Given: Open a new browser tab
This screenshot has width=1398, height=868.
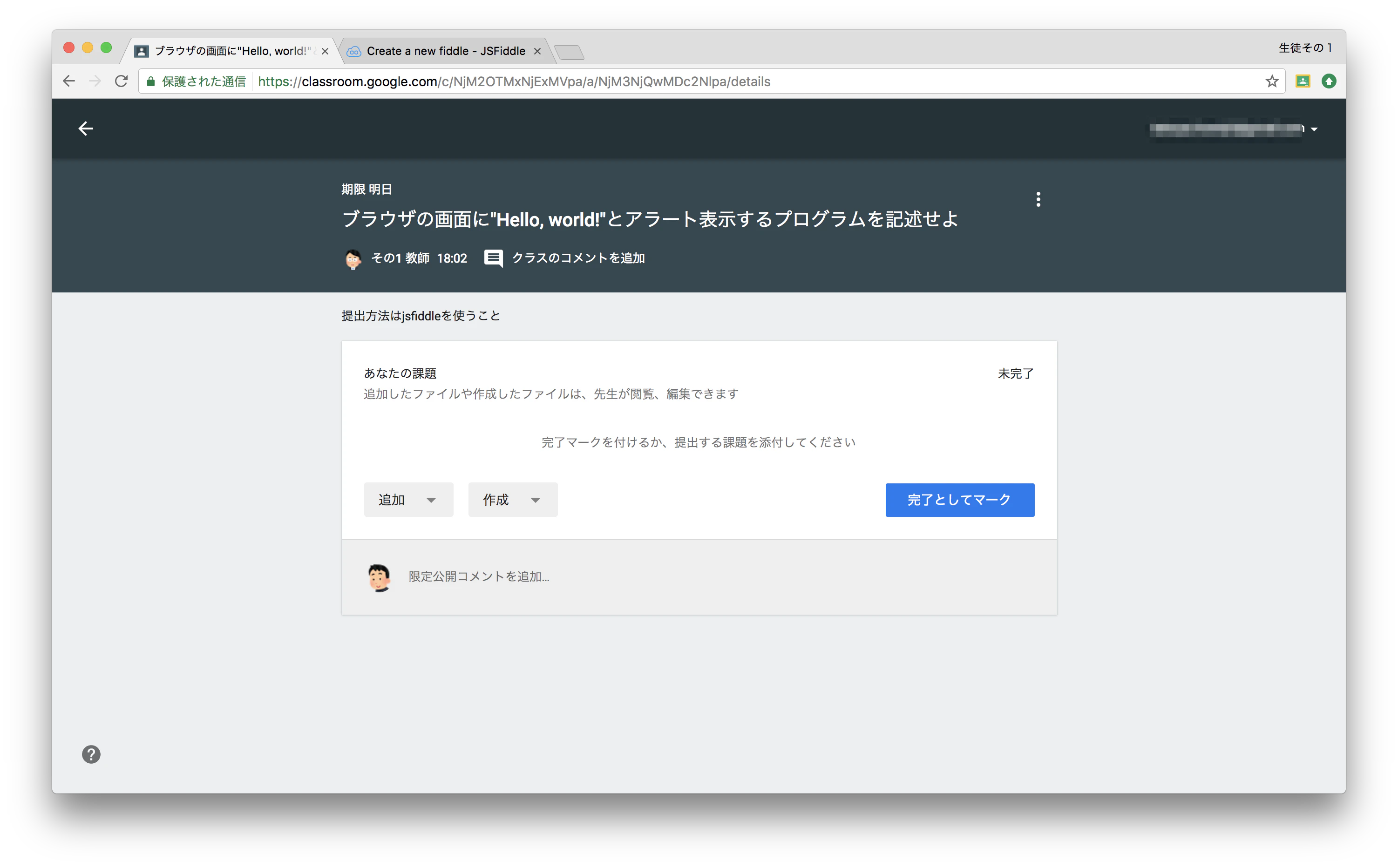Looking at the screenshot, I should pos(570,52).
